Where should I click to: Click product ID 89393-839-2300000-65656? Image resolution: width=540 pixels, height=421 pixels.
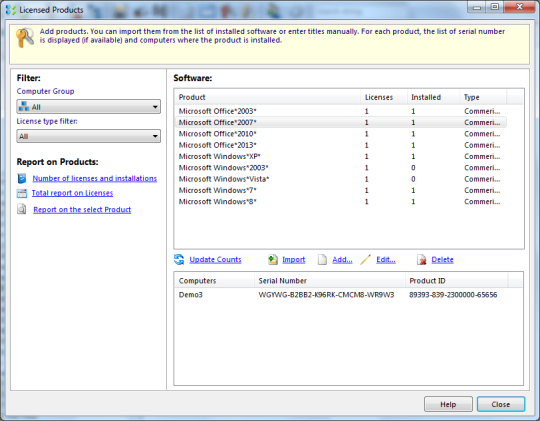(453, 295)
